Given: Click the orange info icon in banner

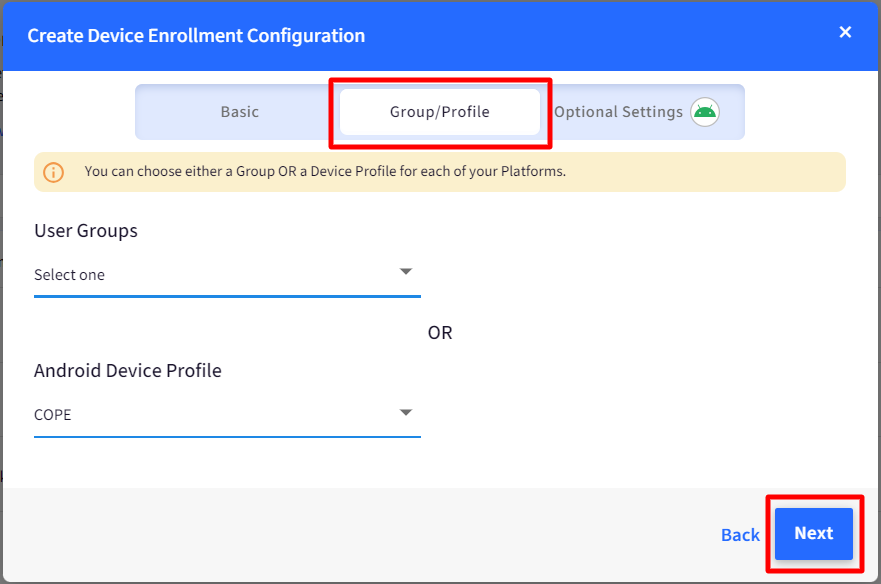Looking at the screenshot, I should (x=53, y=172).
